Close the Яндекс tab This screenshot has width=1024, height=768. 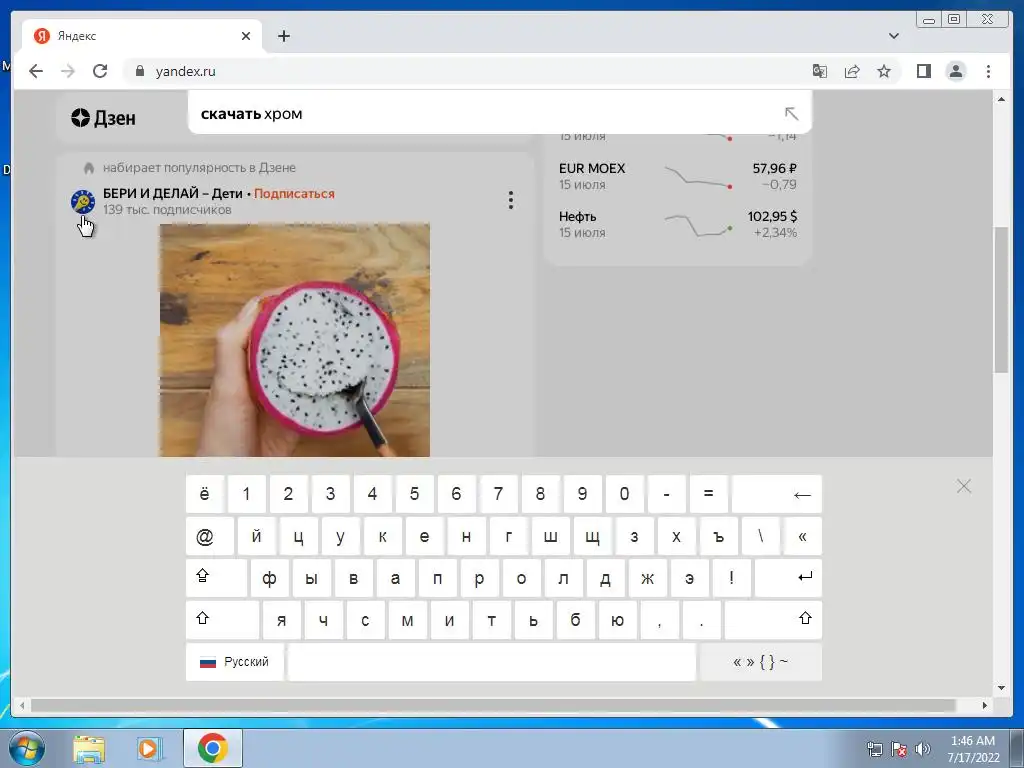pyautogui.click(x=246, y=36)
